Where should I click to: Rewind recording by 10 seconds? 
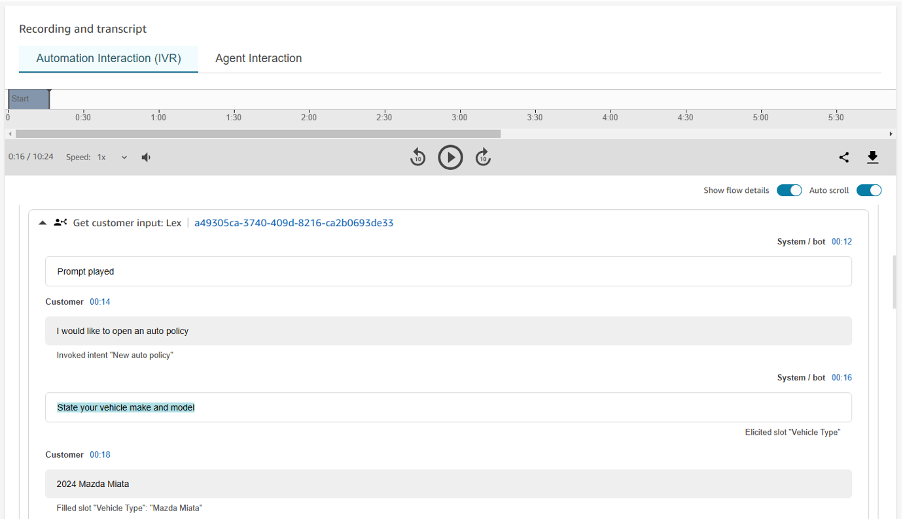click(x=417, y=157)
